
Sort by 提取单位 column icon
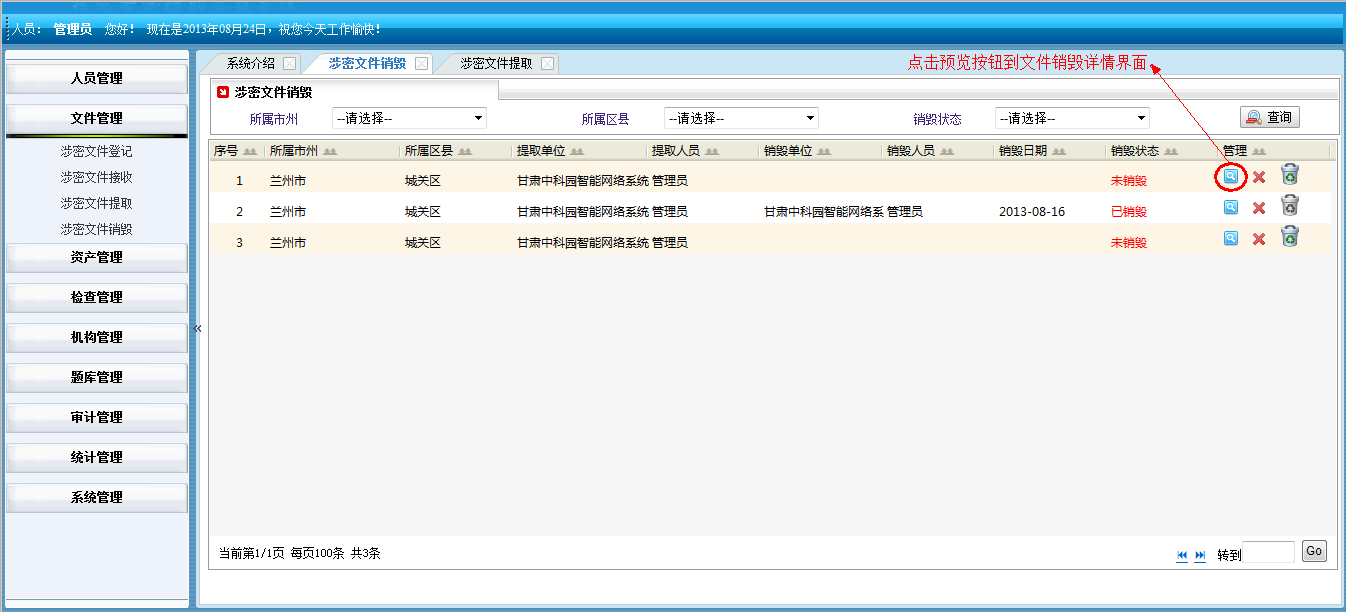pyautogui.click(x=577, y=152)
